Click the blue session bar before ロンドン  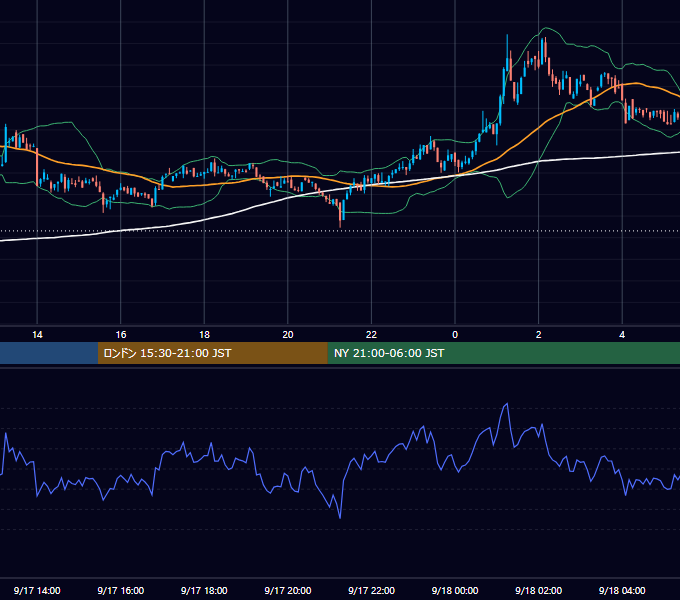[49, 353]
